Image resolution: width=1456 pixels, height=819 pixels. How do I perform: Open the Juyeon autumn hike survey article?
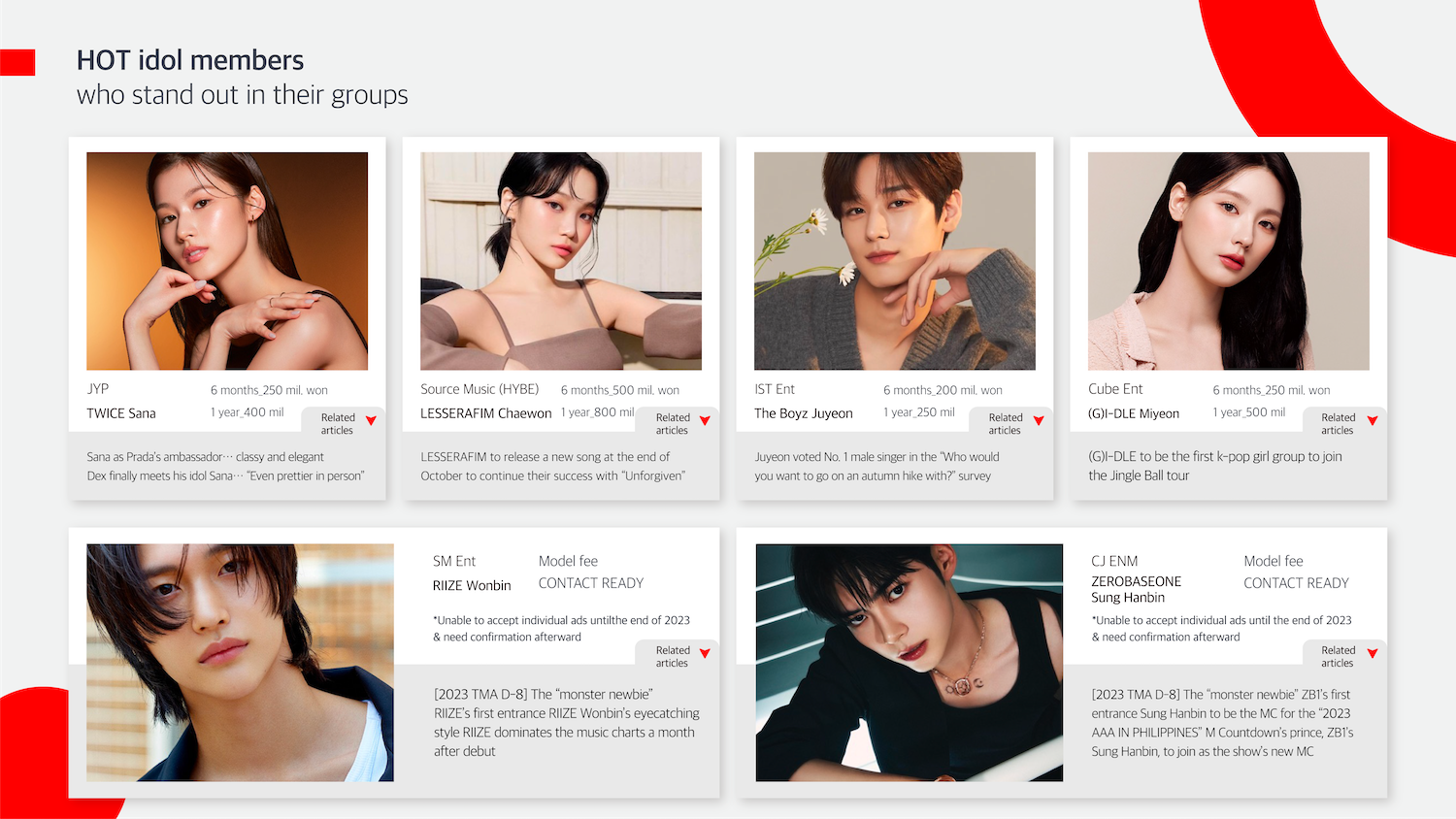pyautogui.click(x=877, y=467)
